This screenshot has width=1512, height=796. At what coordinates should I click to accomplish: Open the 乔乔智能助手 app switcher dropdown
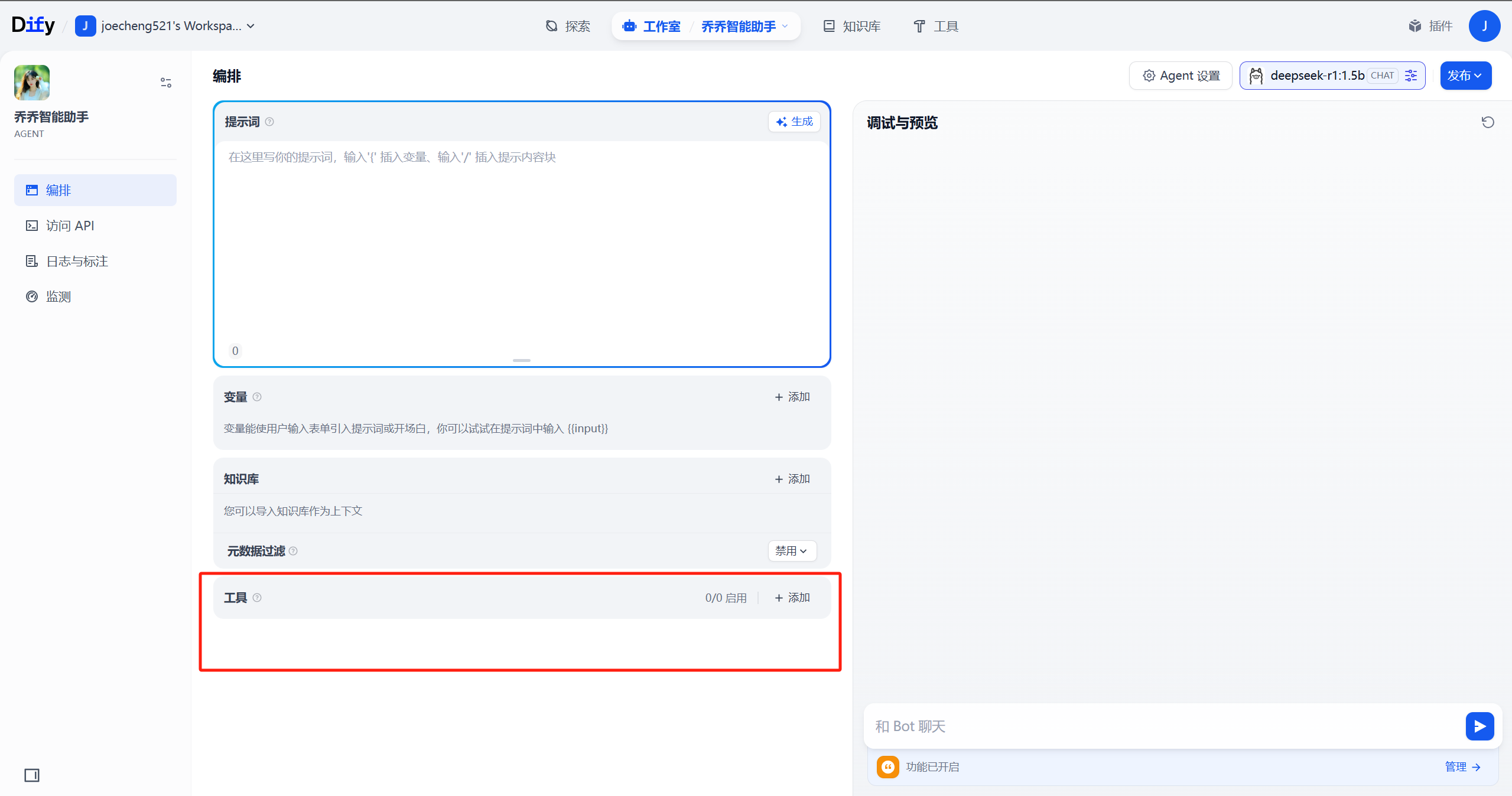click(x=744, y=26)
